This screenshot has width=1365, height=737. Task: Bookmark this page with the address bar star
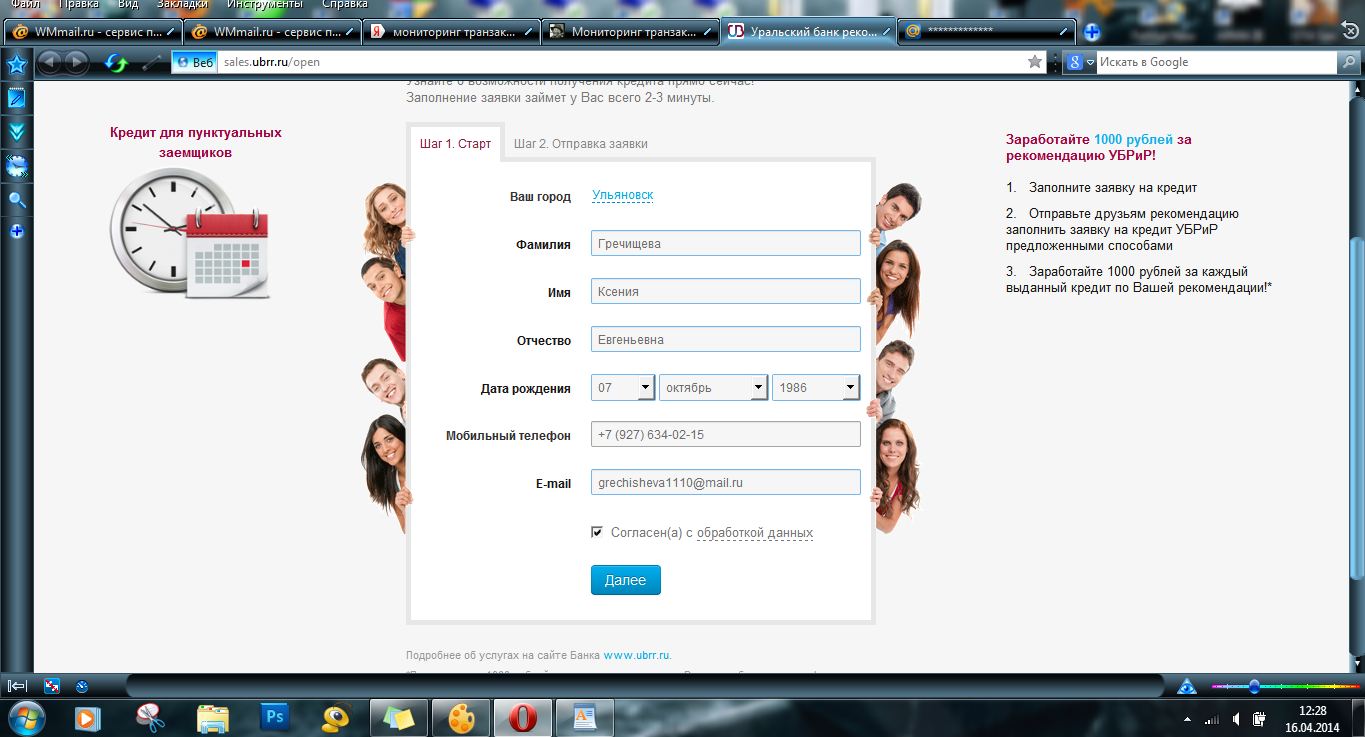(1035, 62)
